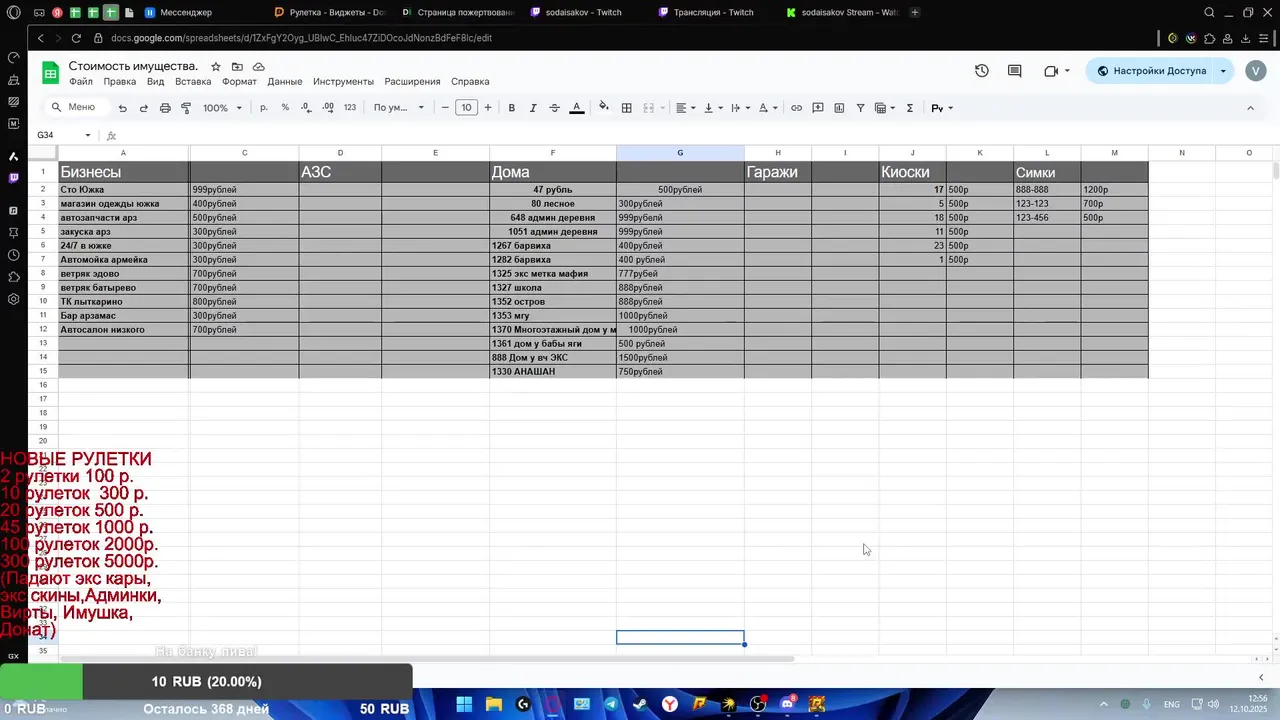This screenshot has height=720, width=1280.
Task: Open the font family dropdown
Action: [399, 108]
